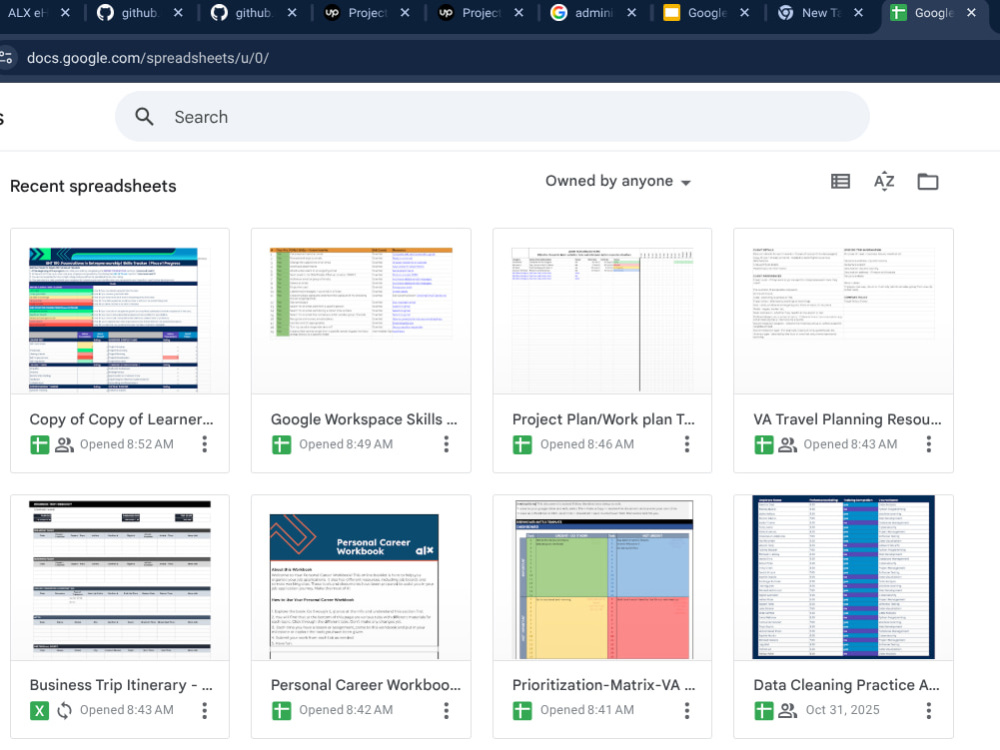This screenshot has height=750, width=1000.
Task: Close the admin Google browser tab
Action: tap(631, 13)
